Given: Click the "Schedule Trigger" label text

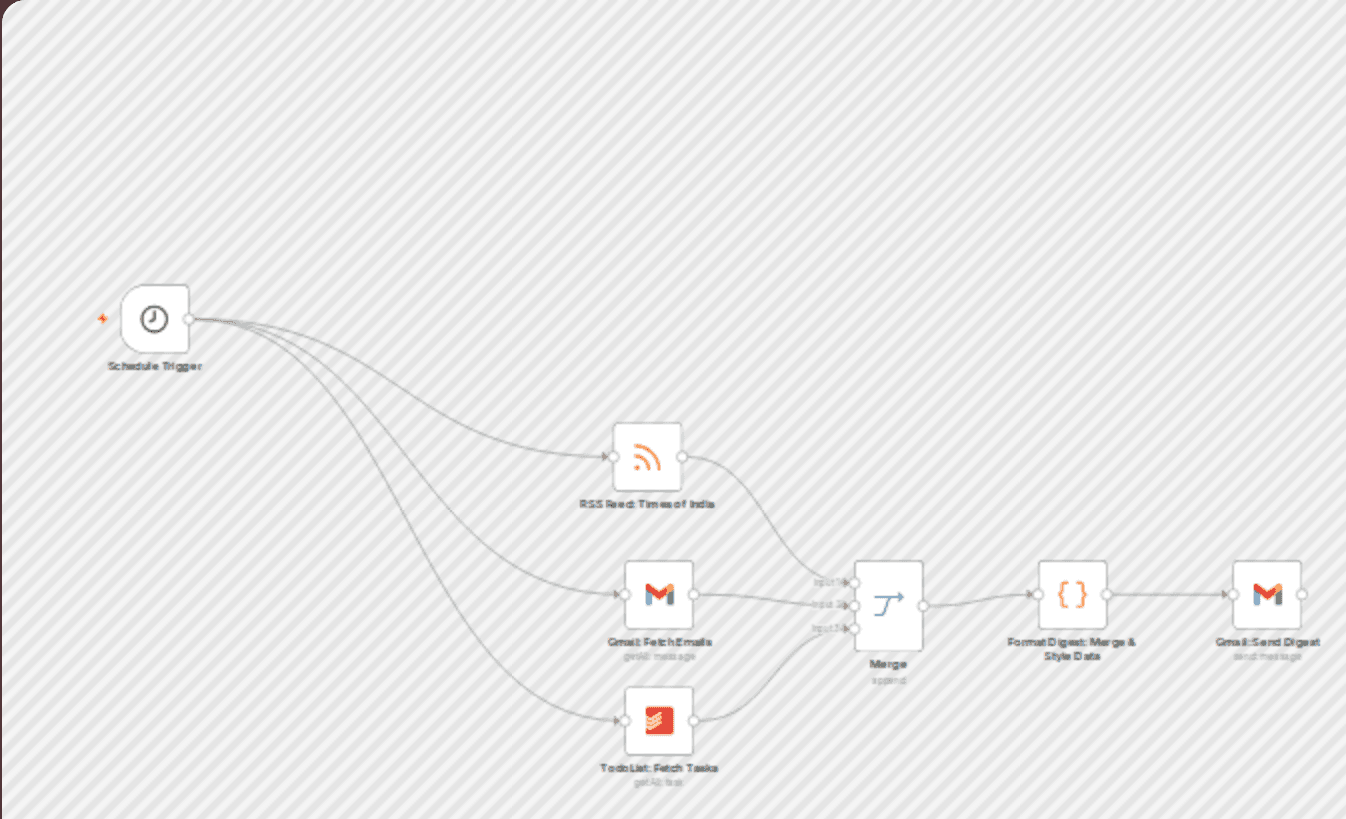Looking at the screenshot, I should coord(155,367).
